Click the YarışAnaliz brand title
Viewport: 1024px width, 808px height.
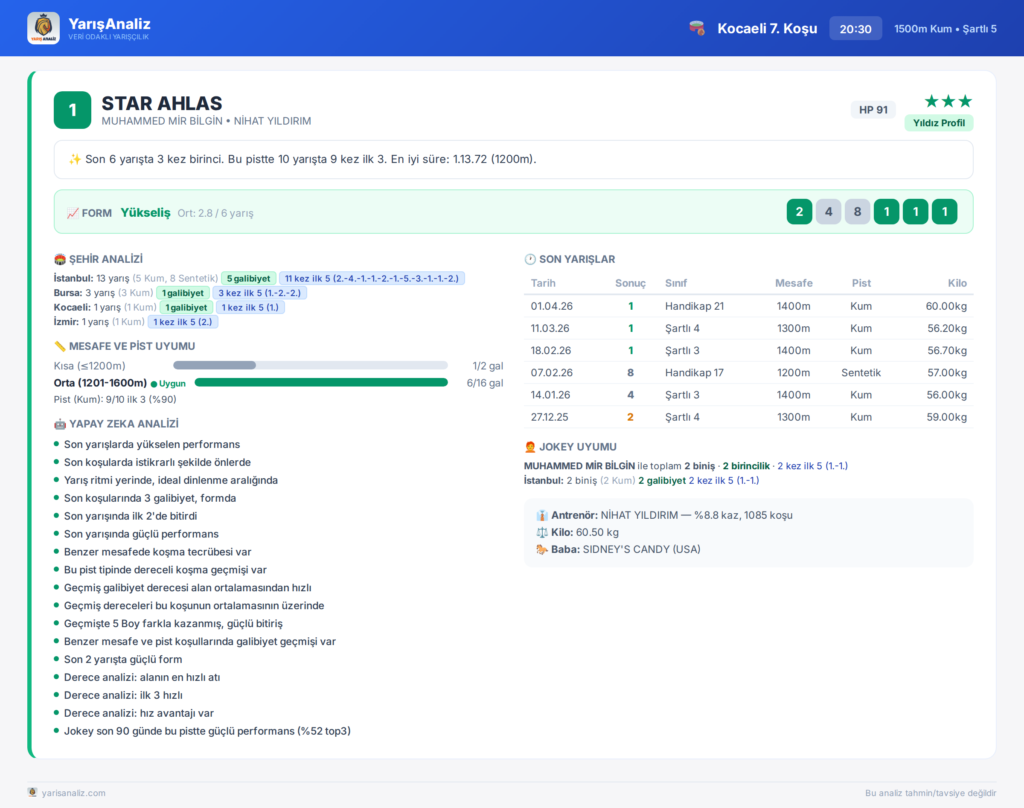(109, 24)
